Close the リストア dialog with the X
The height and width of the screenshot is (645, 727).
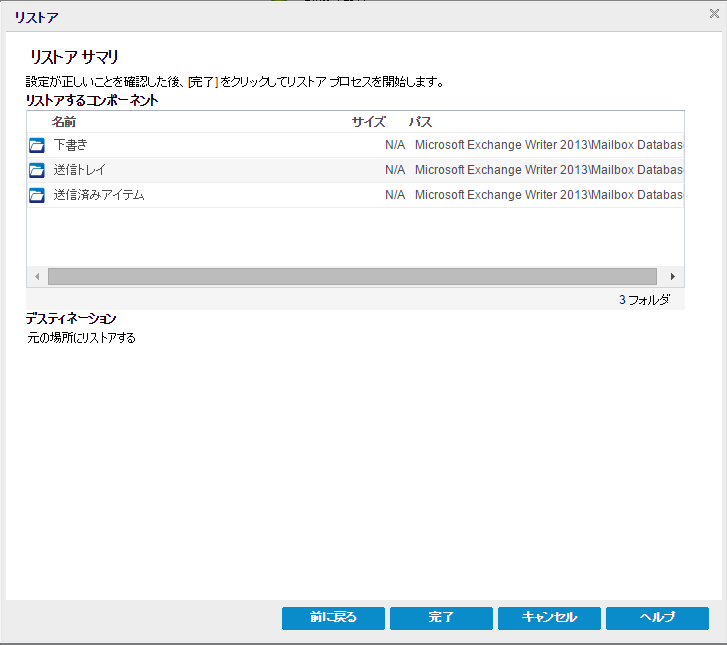coord(714,14)
